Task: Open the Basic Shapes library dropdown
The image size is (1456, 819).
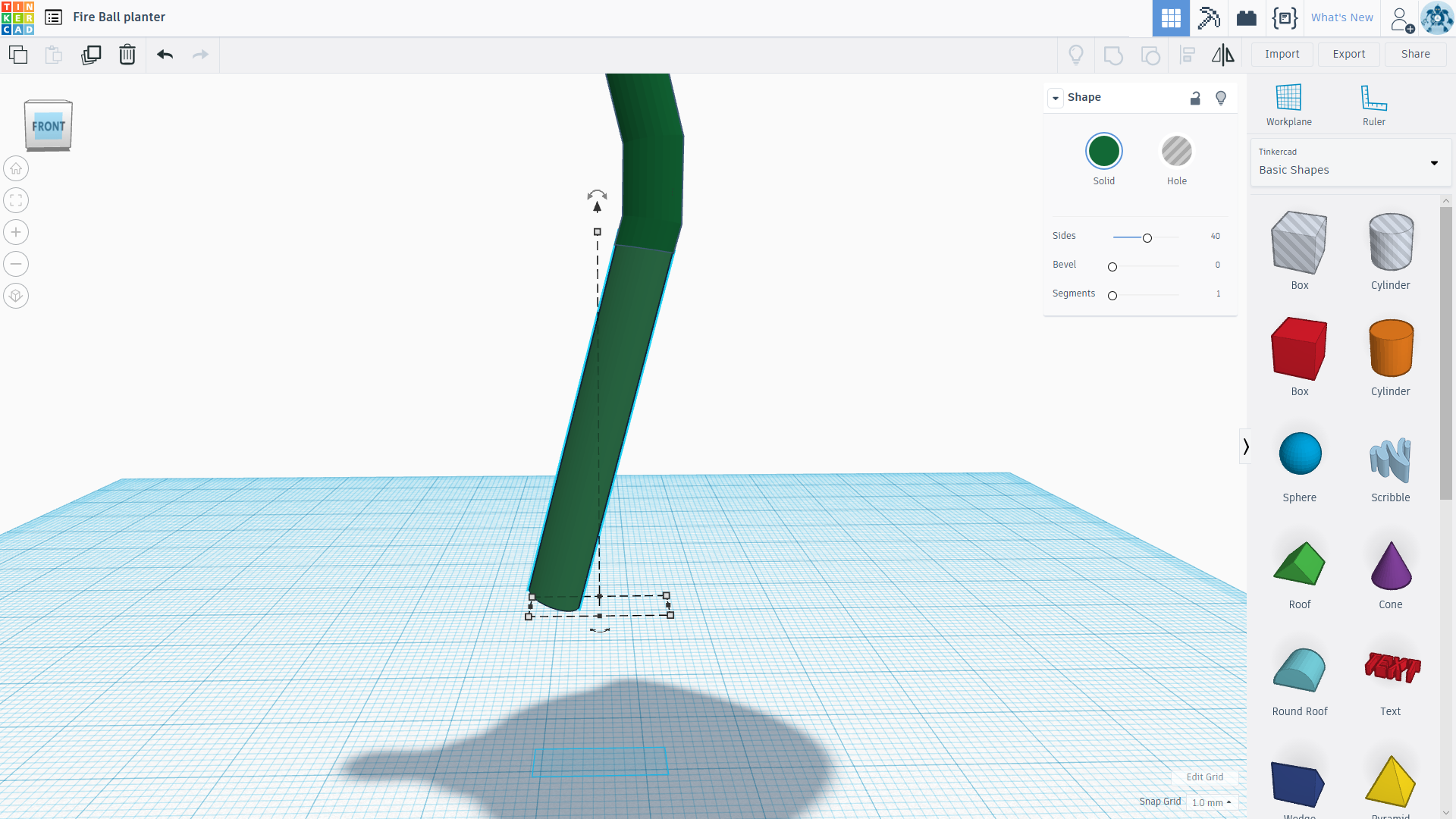Action: click(1350, 162)
